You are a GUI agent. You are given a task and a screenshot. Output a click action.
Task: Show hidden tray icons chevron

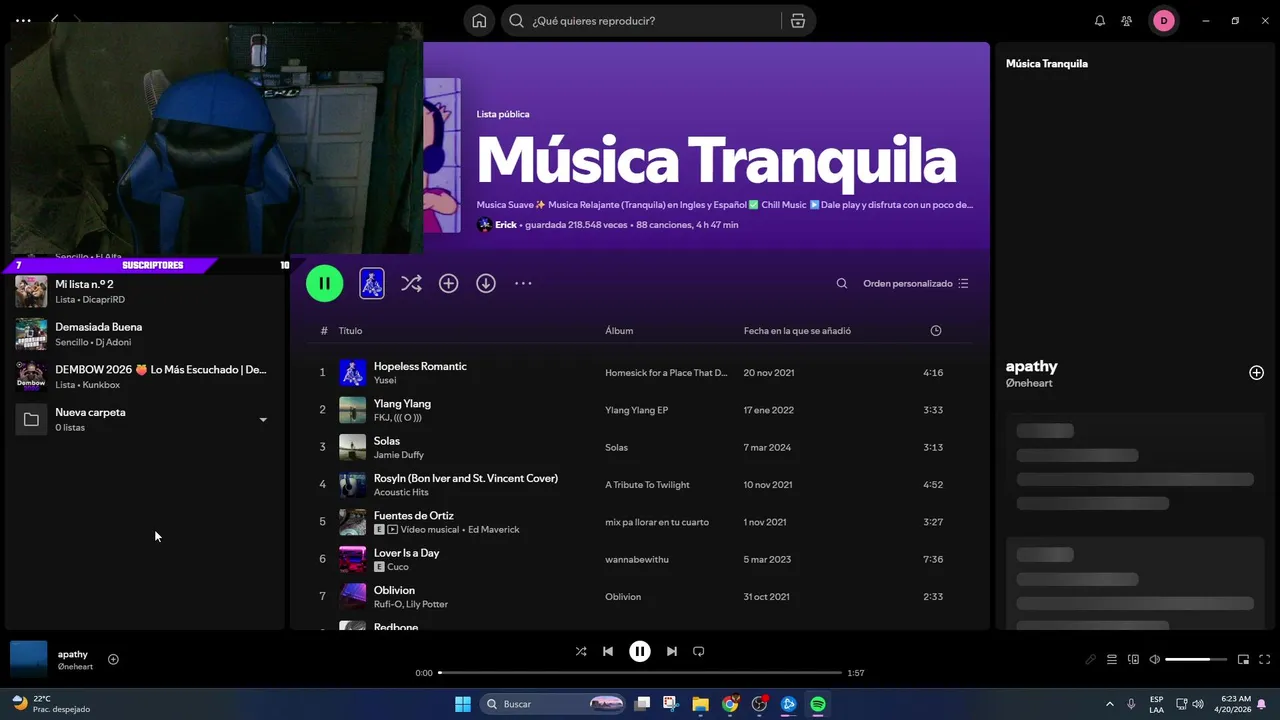tap(1109, 704)
